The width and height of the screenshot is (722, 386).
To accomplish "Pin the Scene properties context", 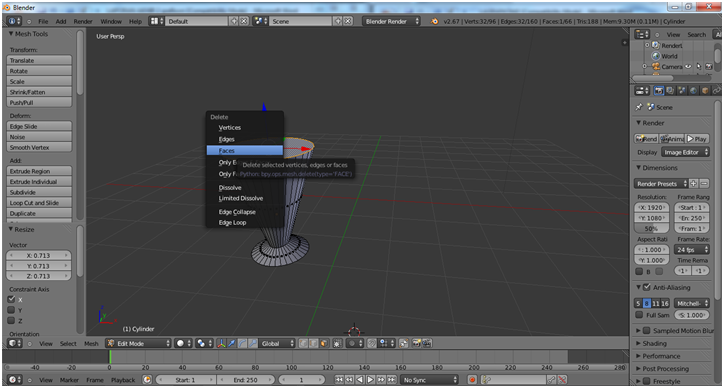I will [x=639, y=107].
